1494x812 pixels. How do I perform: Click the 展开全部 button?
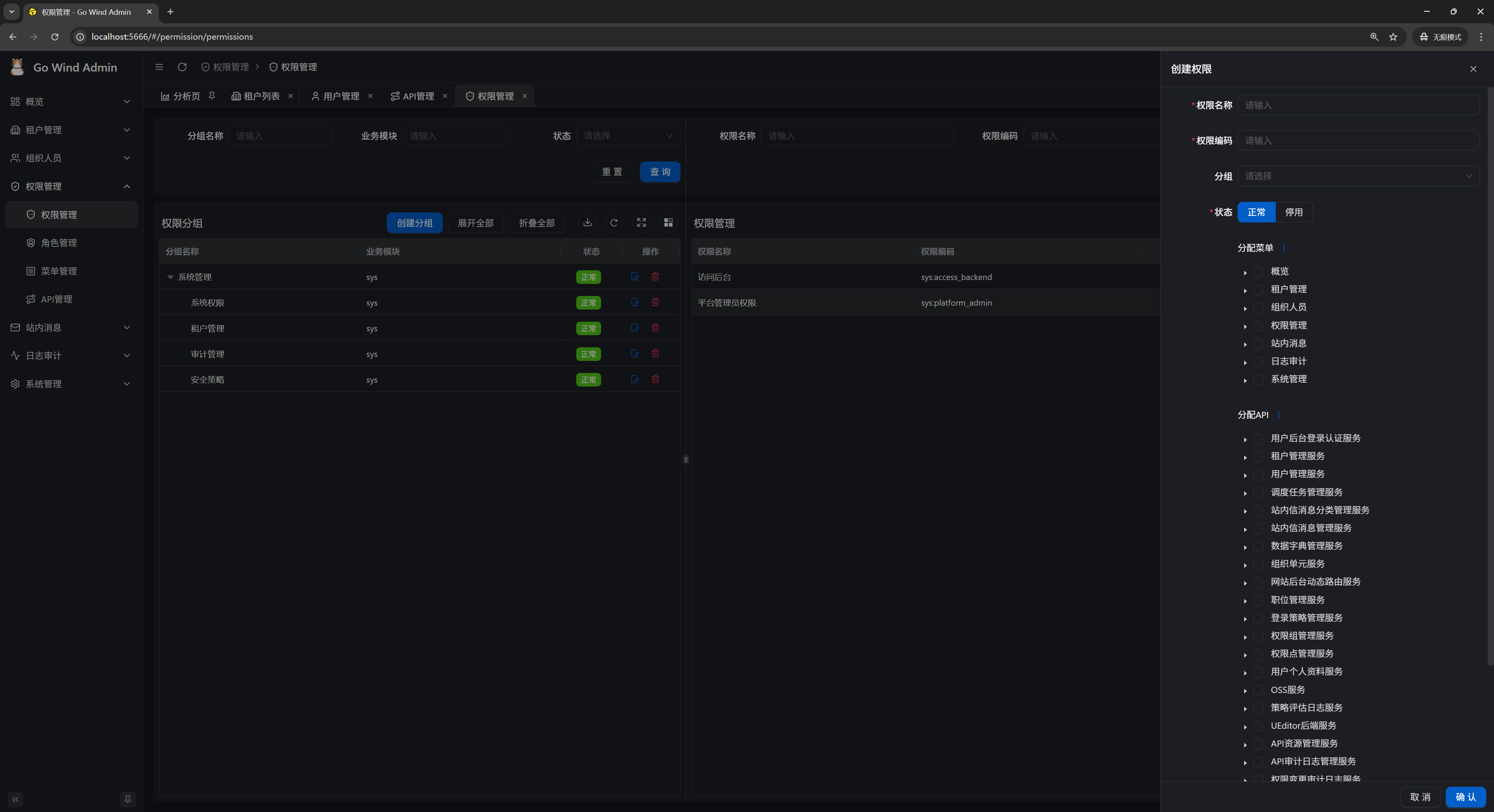pyautogui.click(x=475, y=223)
